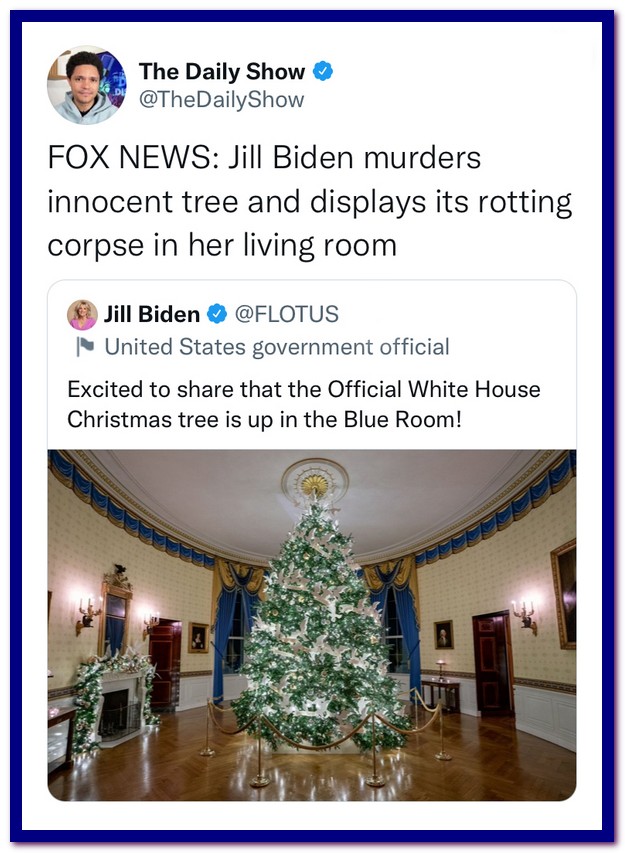Open the @FLOTUS handle link
This screenshot has height=853, width=625.
pyautogui.click(x=286, y=314)
